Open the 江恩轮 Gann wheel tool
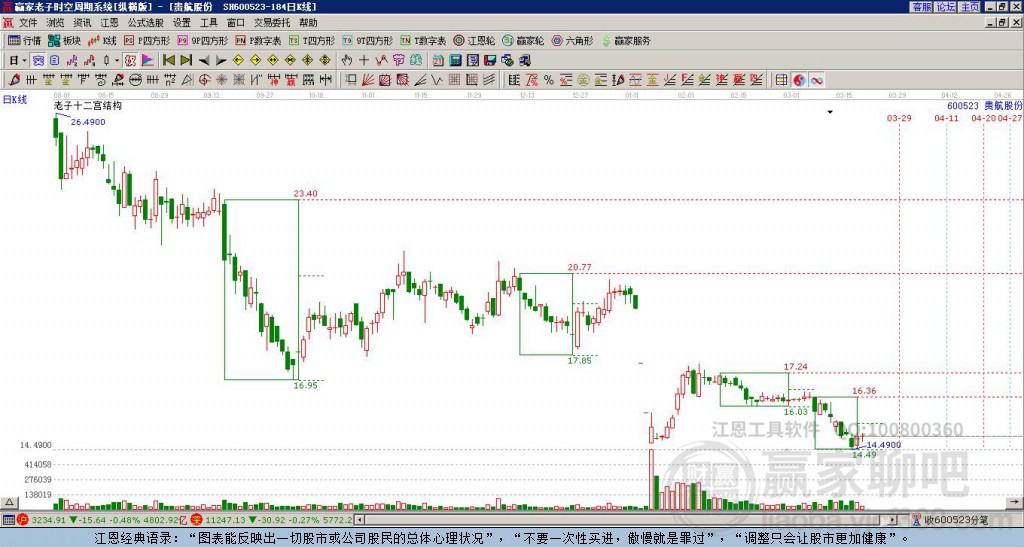 pos(474,40)
